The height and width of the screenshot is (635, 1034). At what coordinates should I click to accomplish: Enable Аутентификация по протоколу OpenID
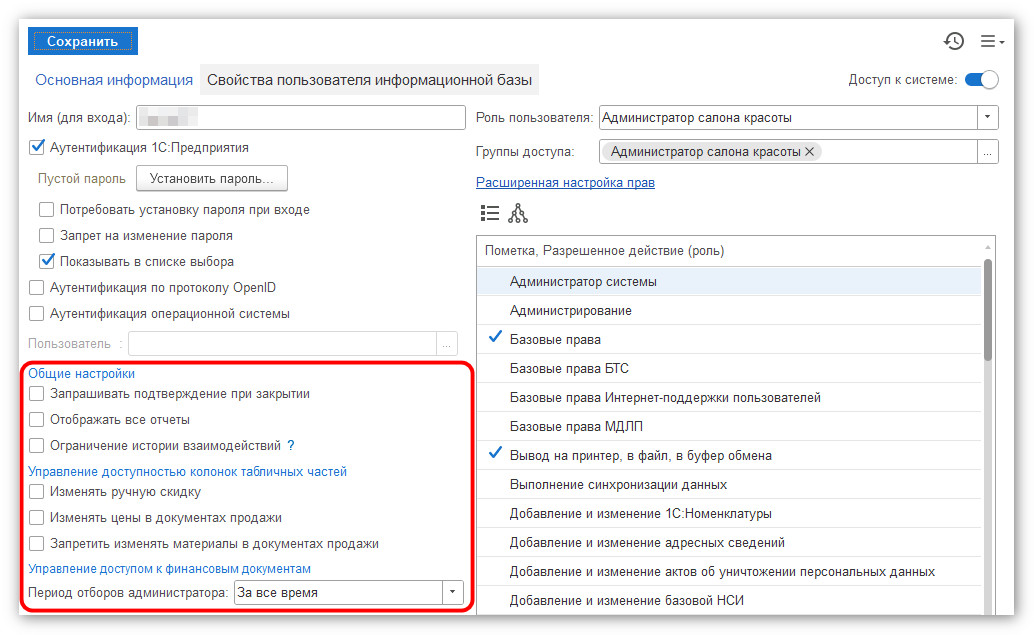pos(36,287)
